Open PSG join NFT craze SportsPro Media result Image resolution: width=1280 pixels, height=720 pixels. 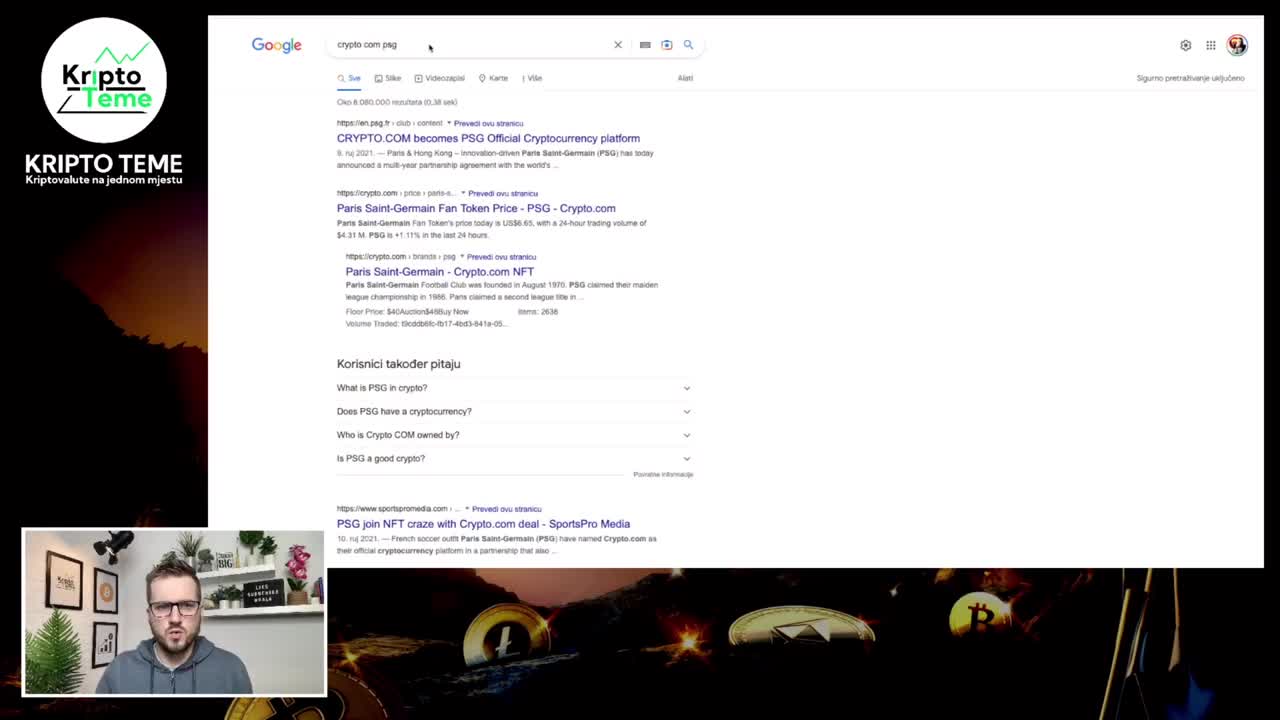coord(483,524)
